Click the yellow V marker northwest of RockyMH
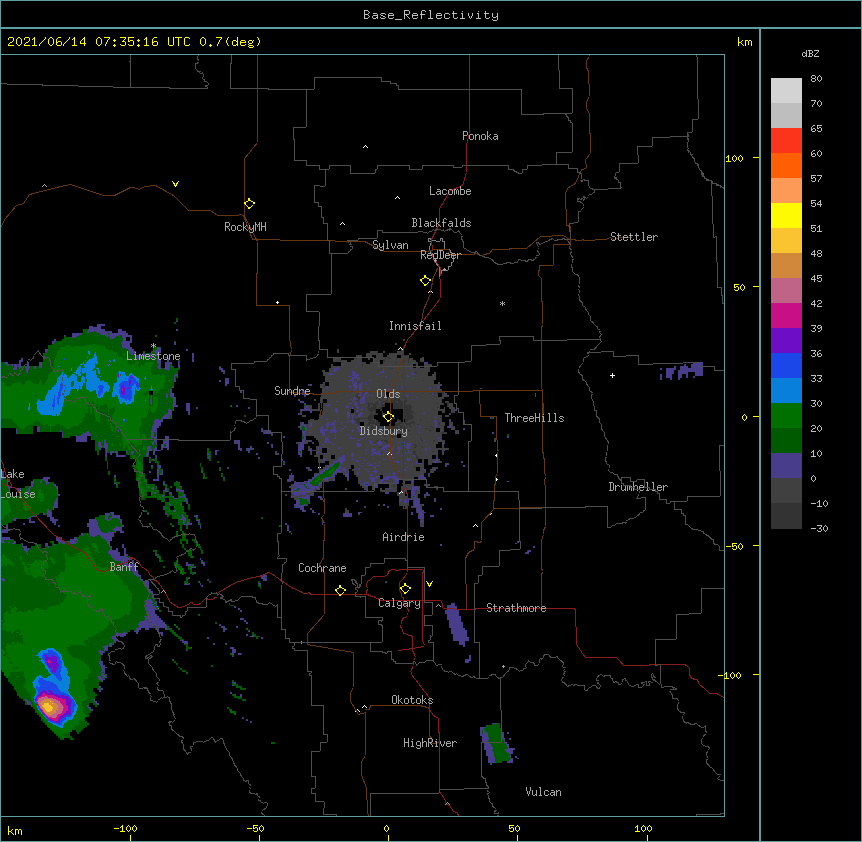 coord(175,184)
